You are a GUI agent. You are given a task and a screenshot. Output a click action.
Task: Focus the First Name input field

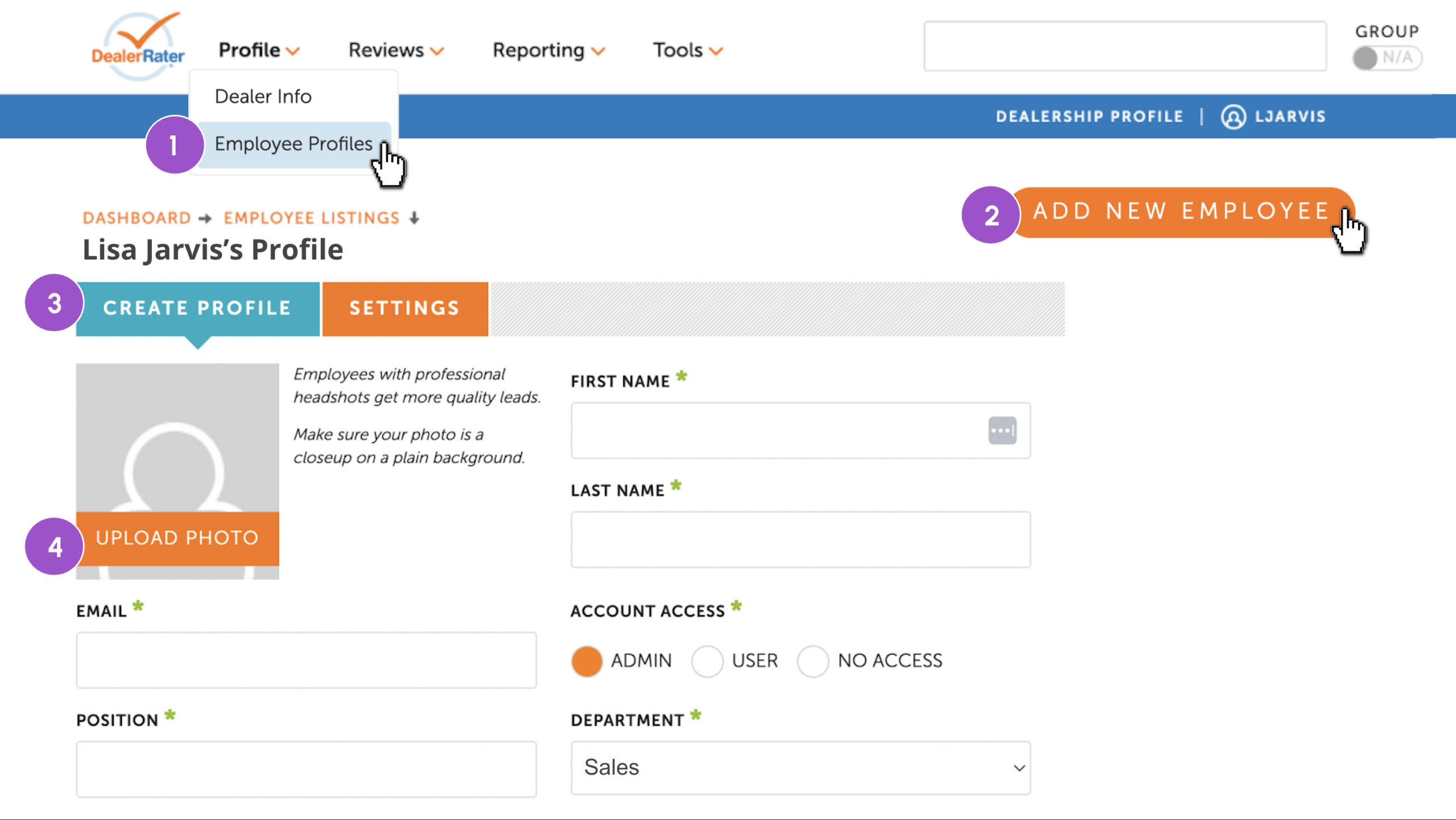coord(801,431)
